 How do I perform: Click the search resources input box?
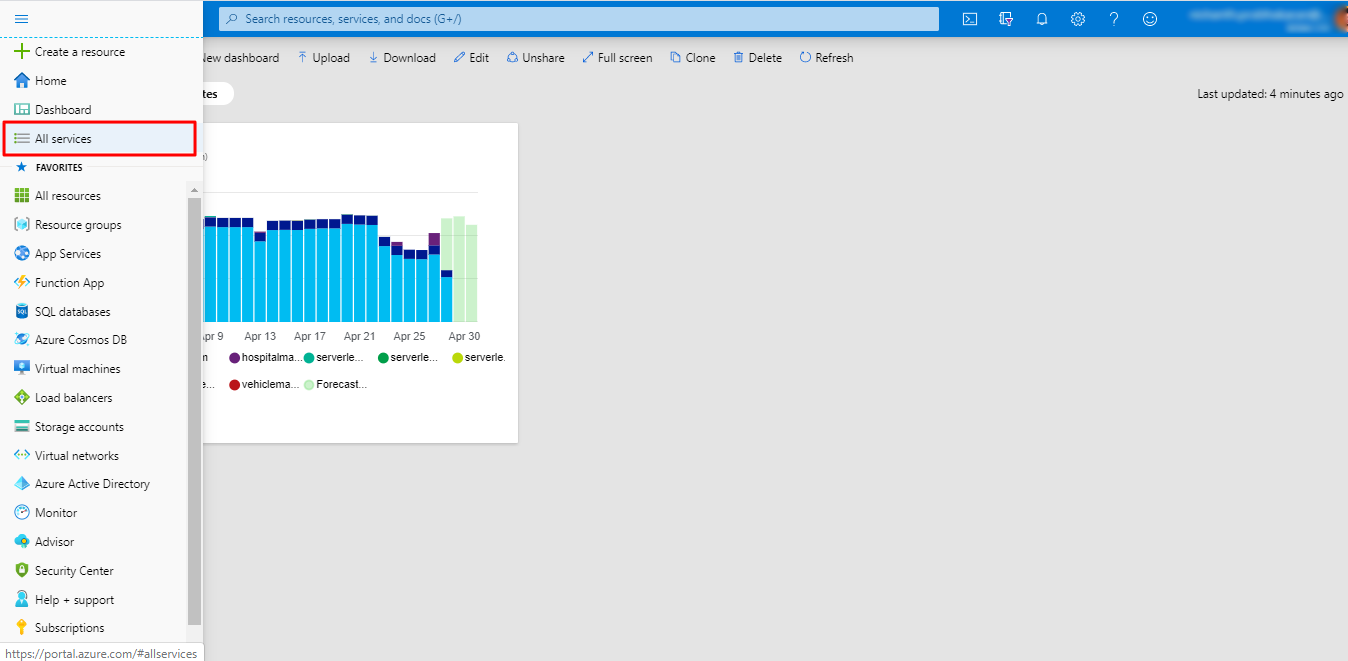[580, 19]
